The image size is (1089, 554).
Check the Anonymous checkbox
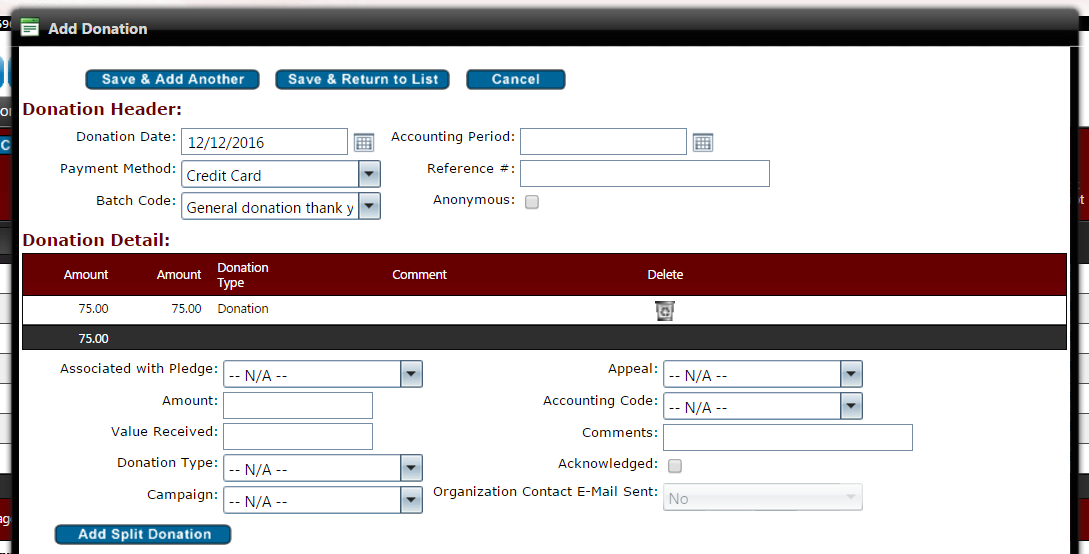532,202
